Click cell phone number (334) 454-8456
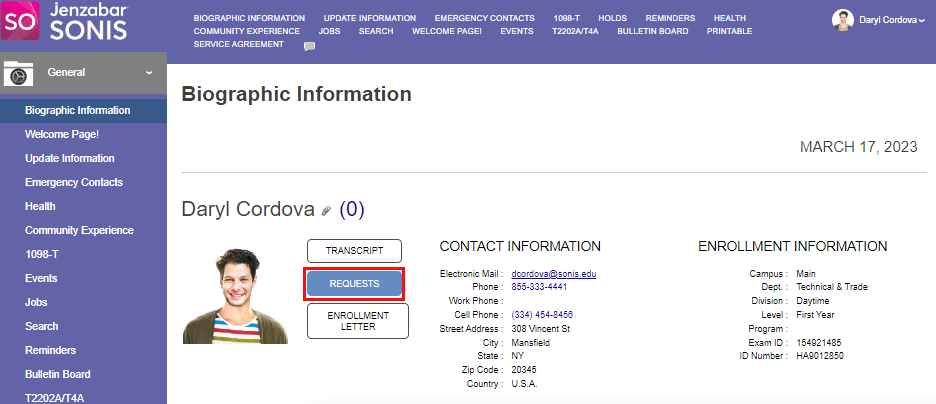The image size is (936, 404). 543,314
